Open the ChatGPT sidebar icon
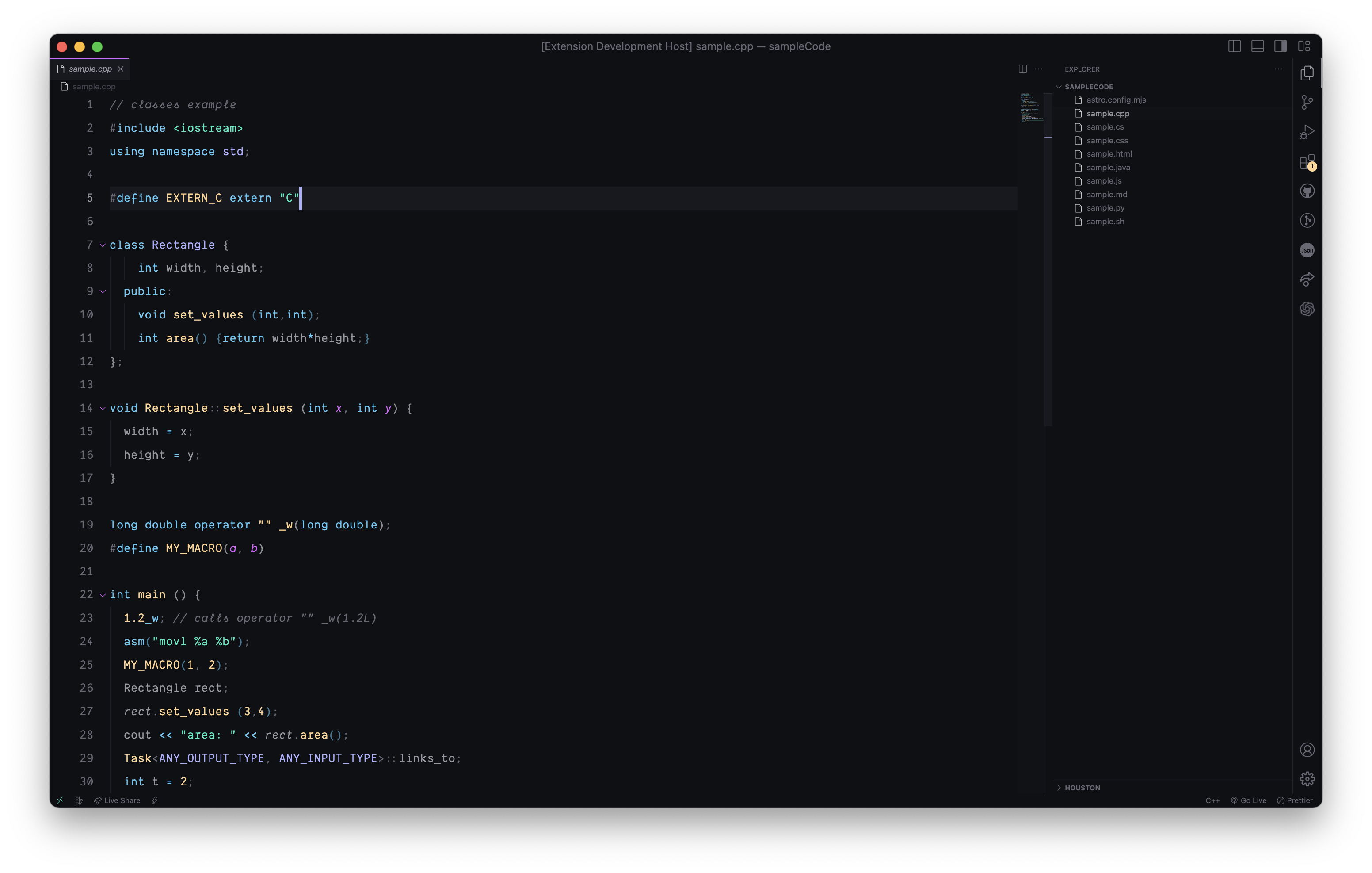Viewport: 1372px width, 873px height. tap(1307, 309)
